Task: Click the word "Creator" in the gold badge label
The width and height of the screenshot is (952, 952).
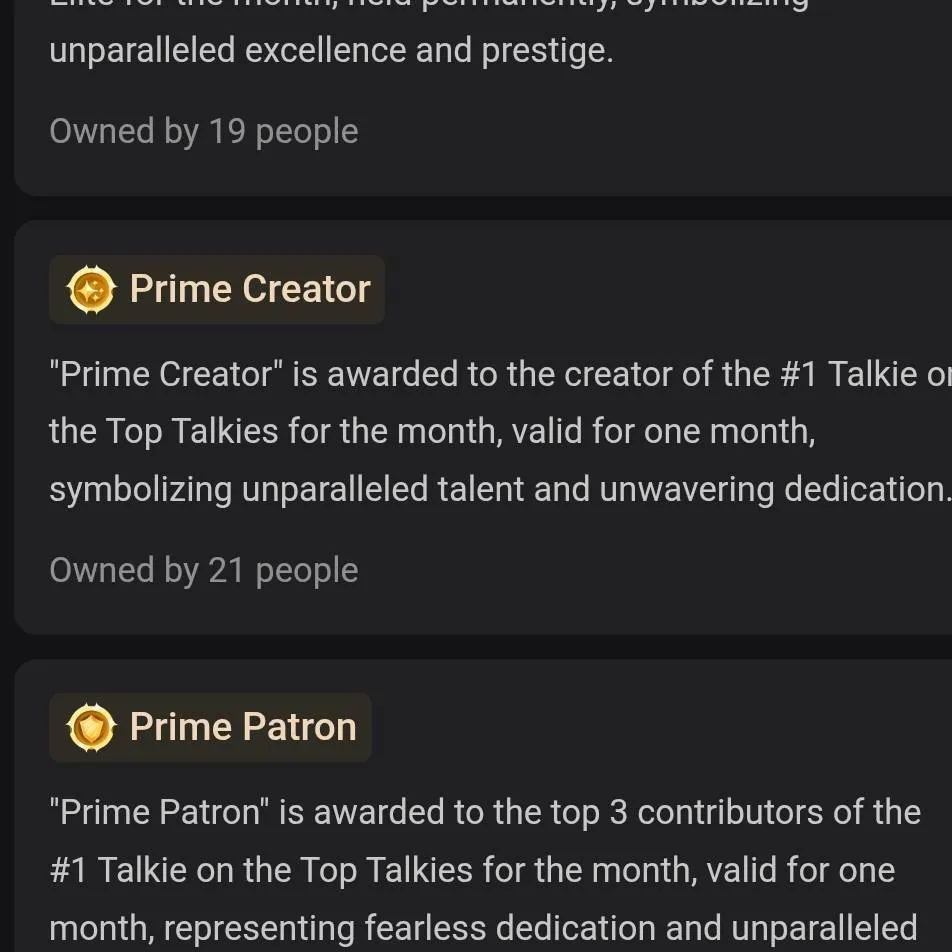Action: tap(307, 290)
